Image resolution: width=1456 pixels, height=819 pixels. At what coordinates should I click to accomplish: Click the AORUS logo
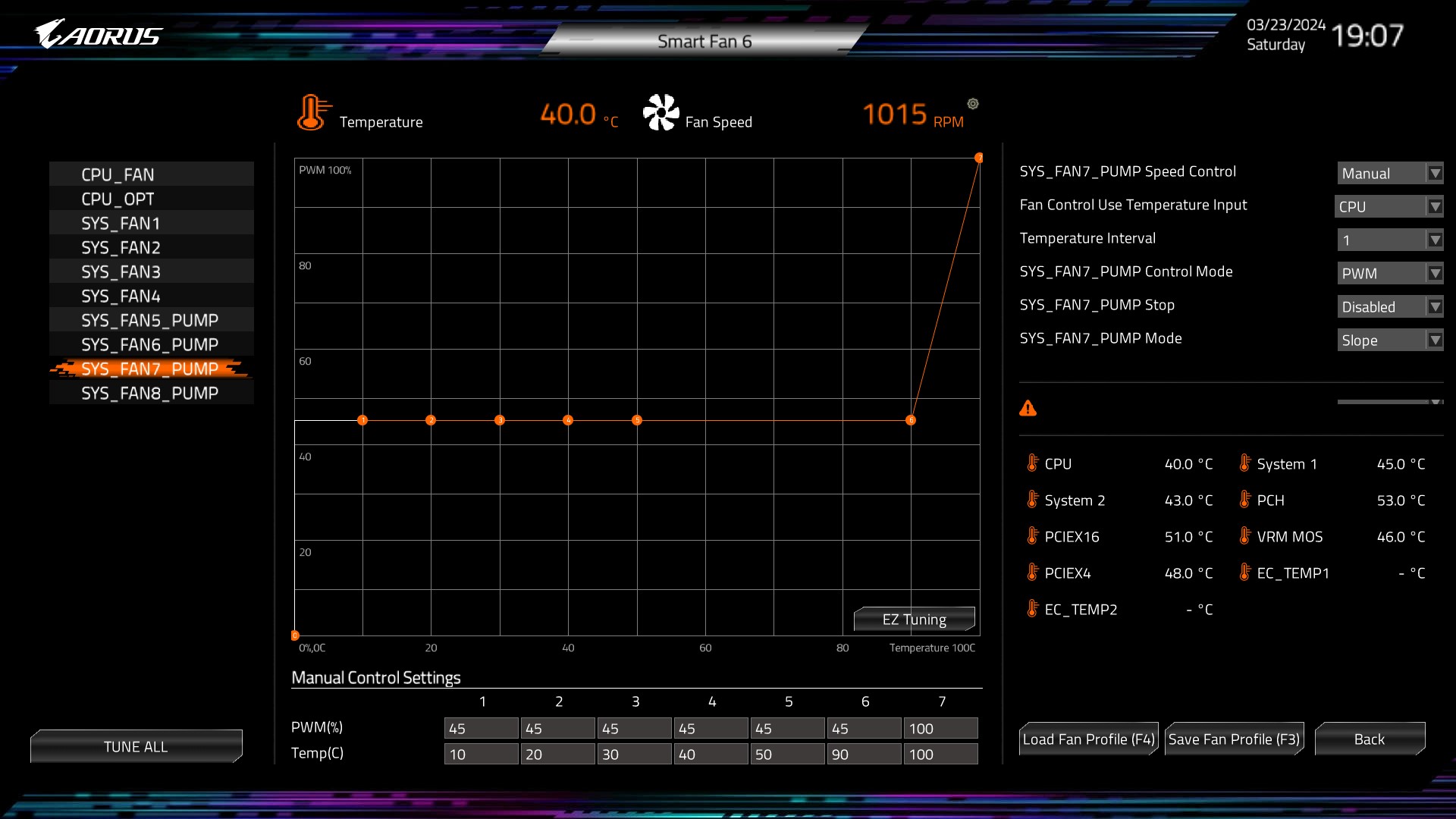pyautogui.click(x=98, y=35)
